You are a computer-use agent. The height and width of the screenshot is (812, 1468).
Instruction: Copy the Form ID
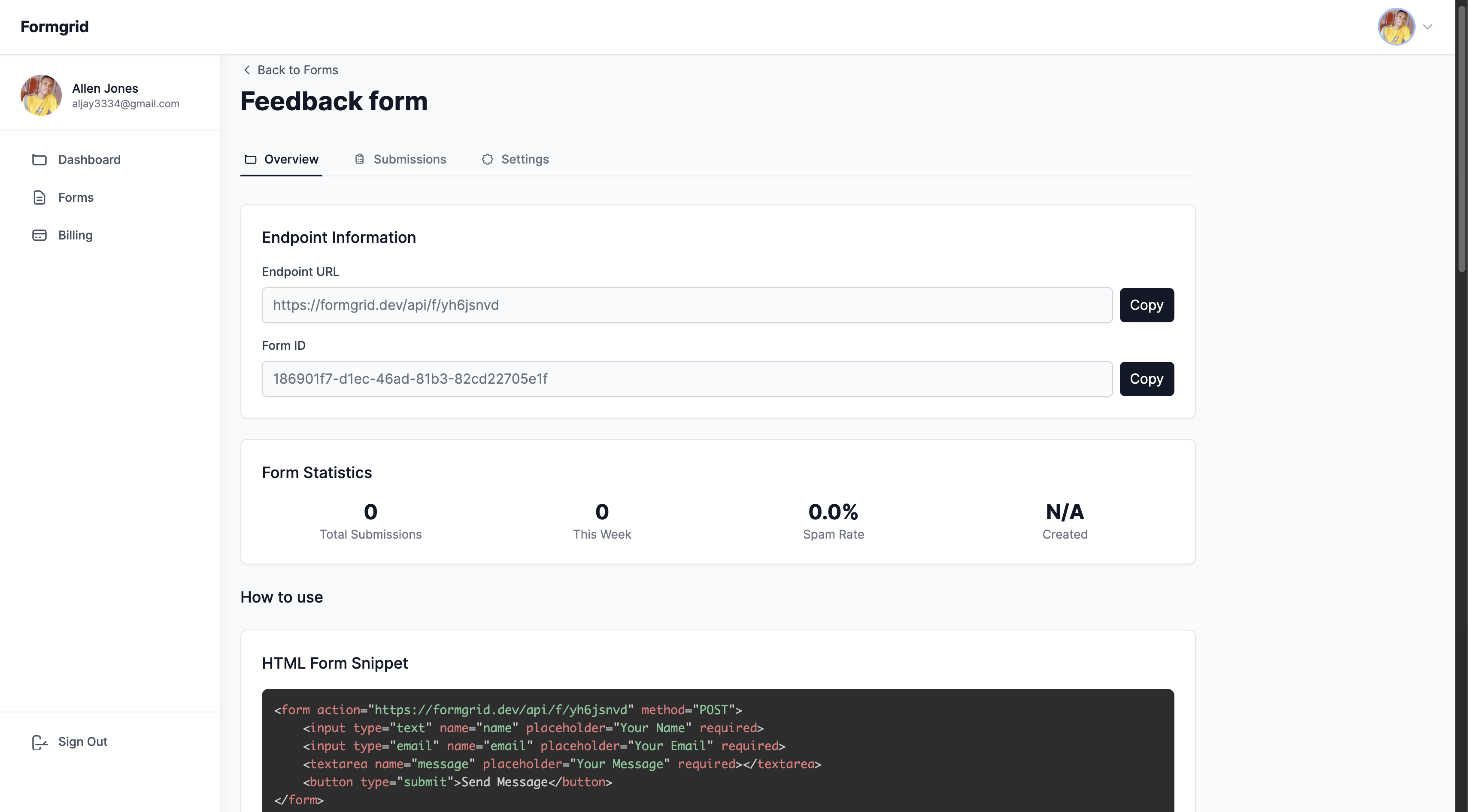pyautogui.click(x=1146, y=379)
